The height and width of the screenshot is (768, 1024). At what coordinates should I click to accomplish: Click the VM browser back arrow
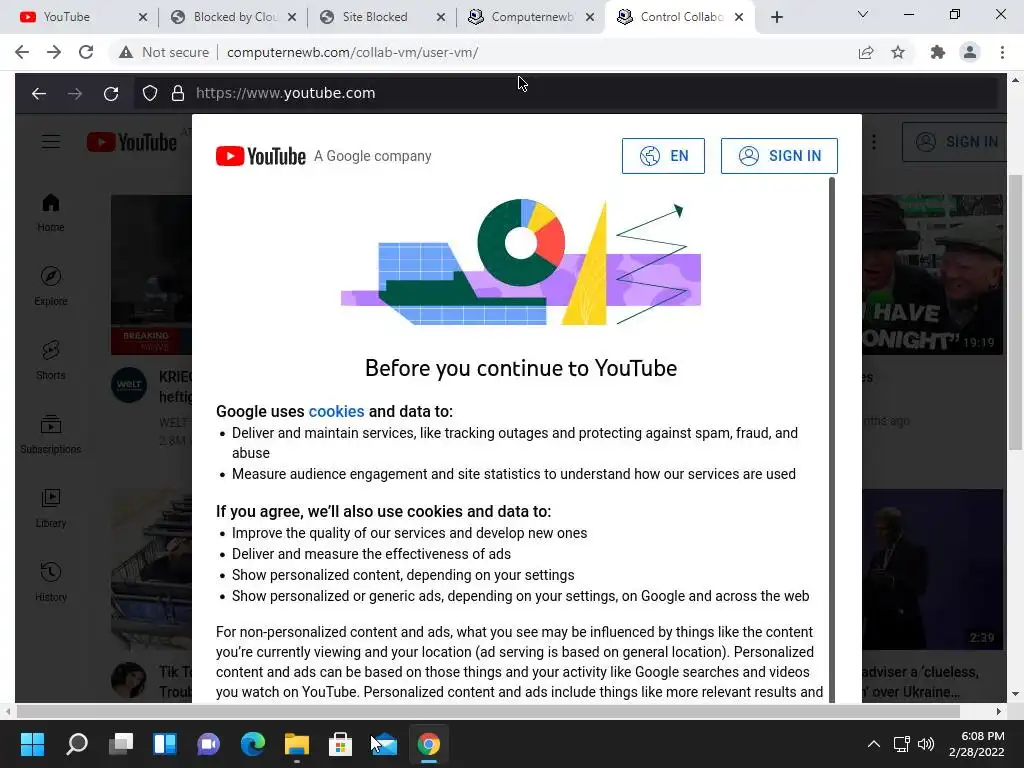[39, 93]
